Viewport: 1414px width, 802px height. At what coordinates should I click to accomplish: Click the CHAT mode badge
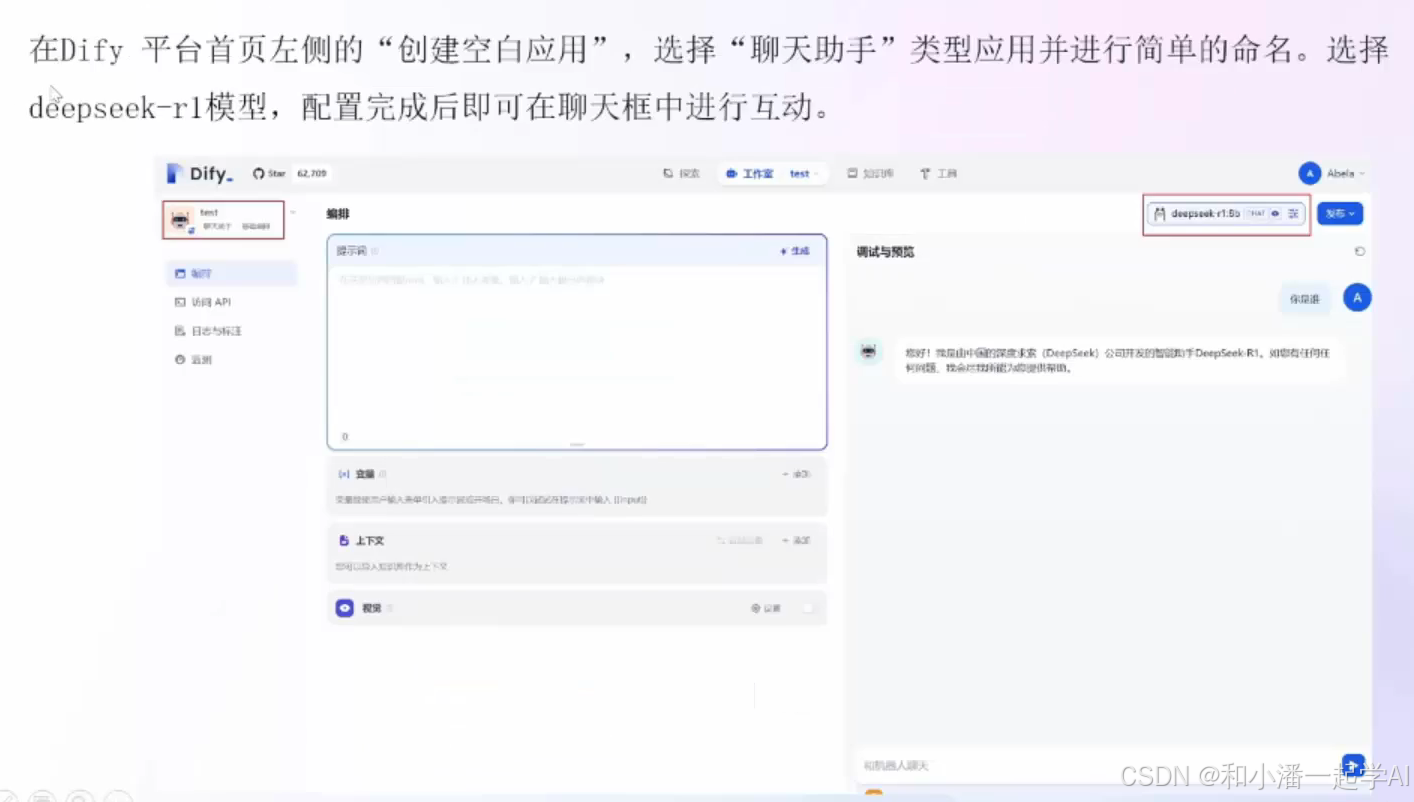coord(1255,214)
